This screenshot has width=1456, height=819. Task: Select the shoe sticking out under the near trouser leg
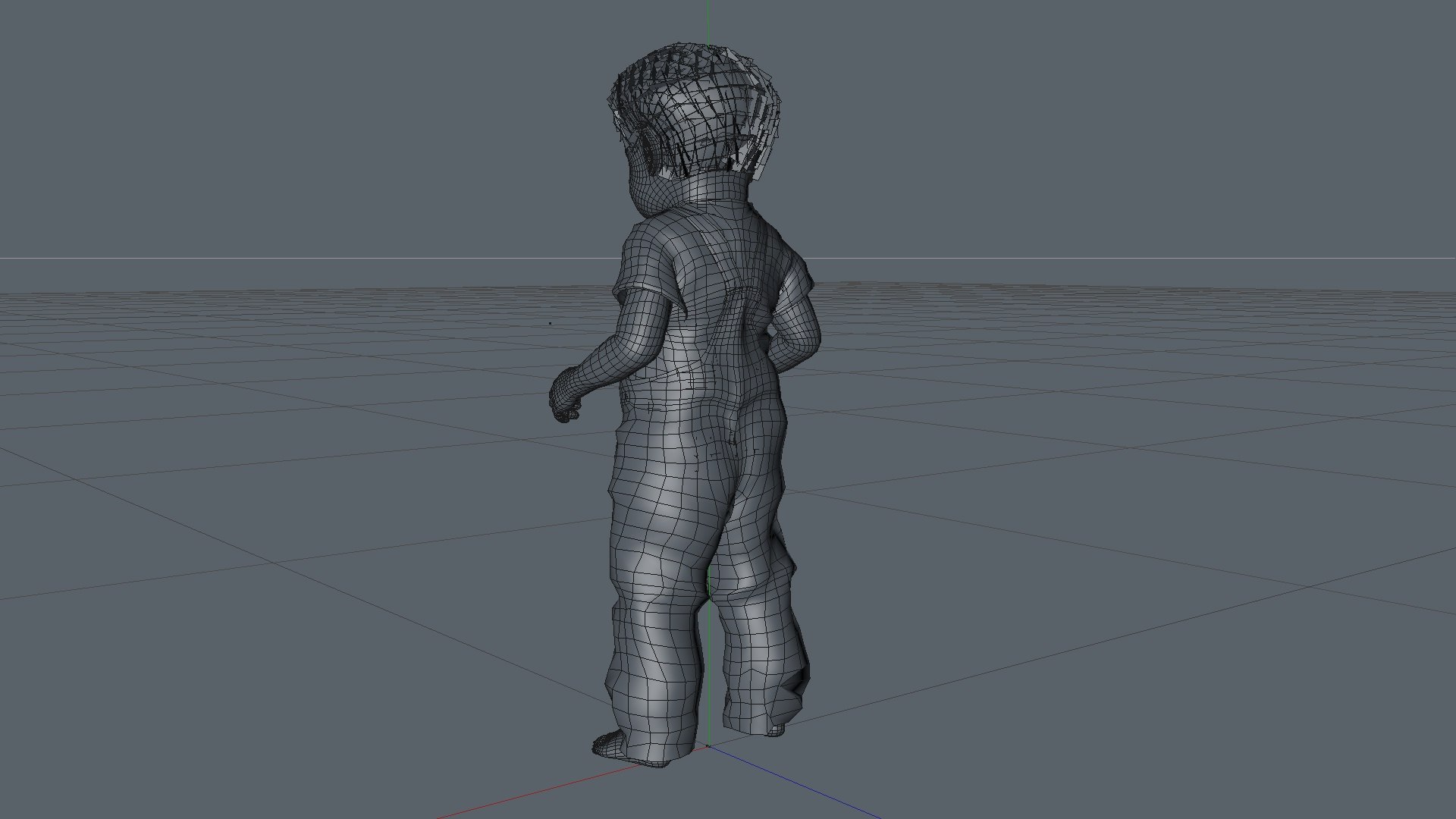608,743
